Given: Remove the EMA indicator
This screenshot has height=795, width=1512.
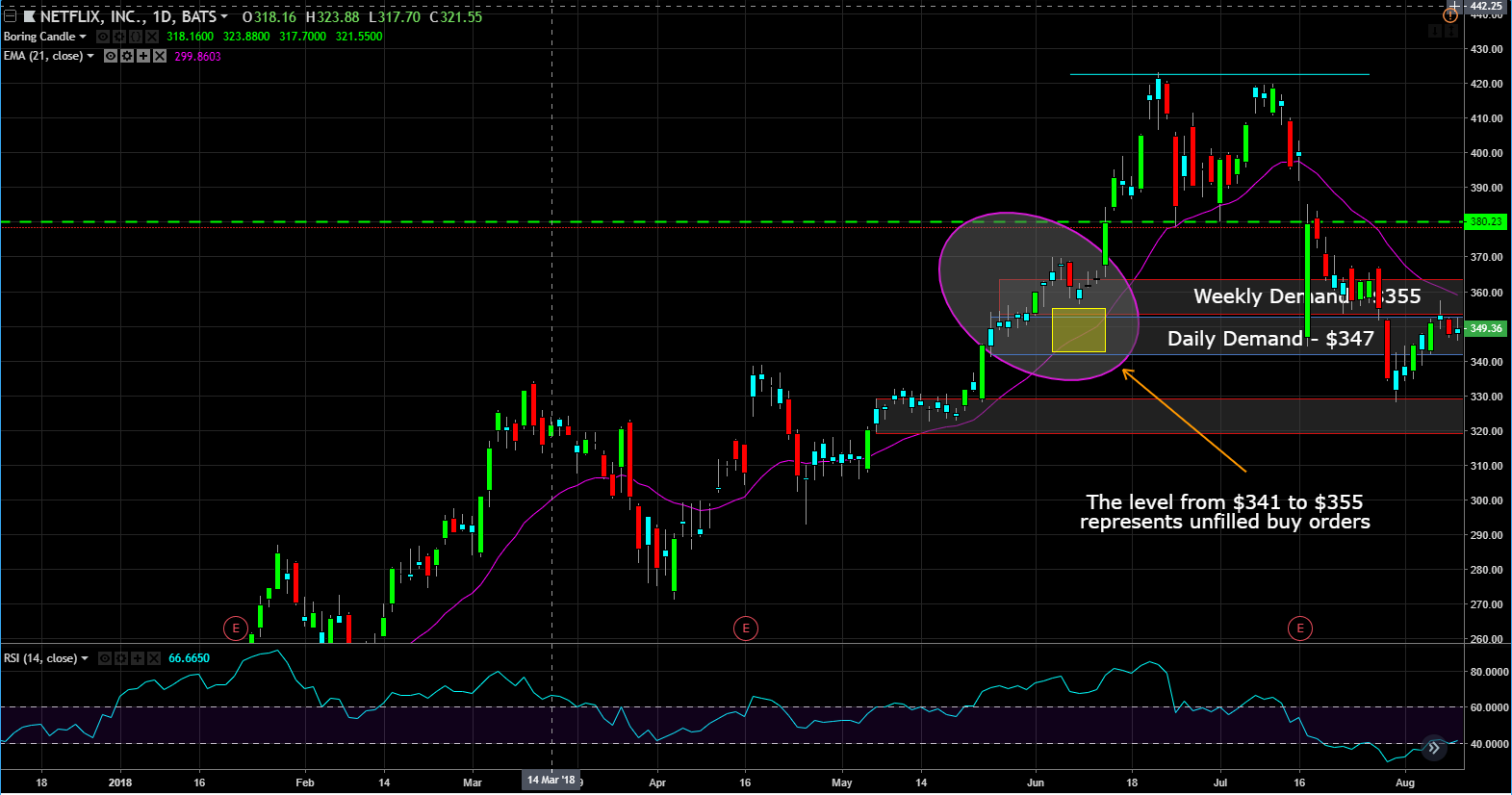Looking at the screenshot, I should pos(160,56).
